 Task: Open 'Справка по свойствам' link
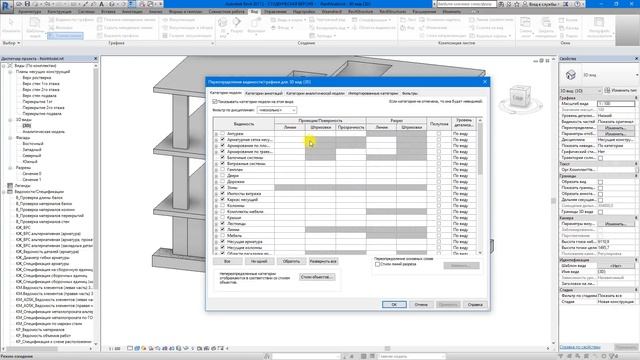point(580,347)
